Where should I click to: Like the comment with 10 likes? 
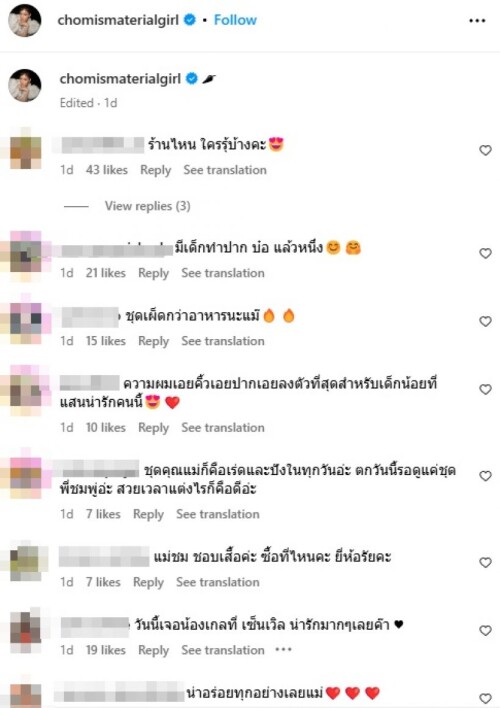(x=485, y=389)
